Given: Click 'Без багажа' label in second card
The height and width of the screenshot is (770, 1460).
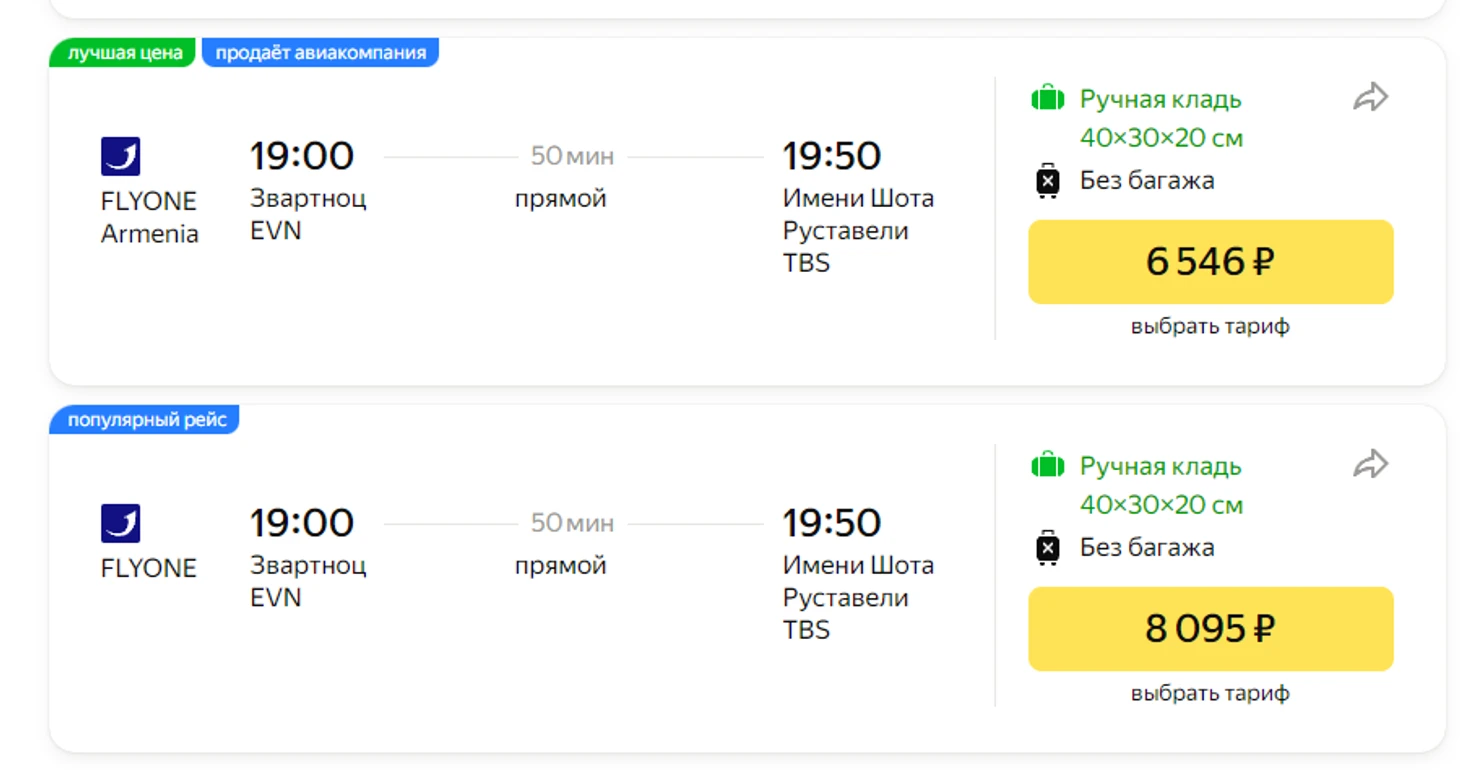Looking at the screenshot, I should click(x=1147, y=548).
